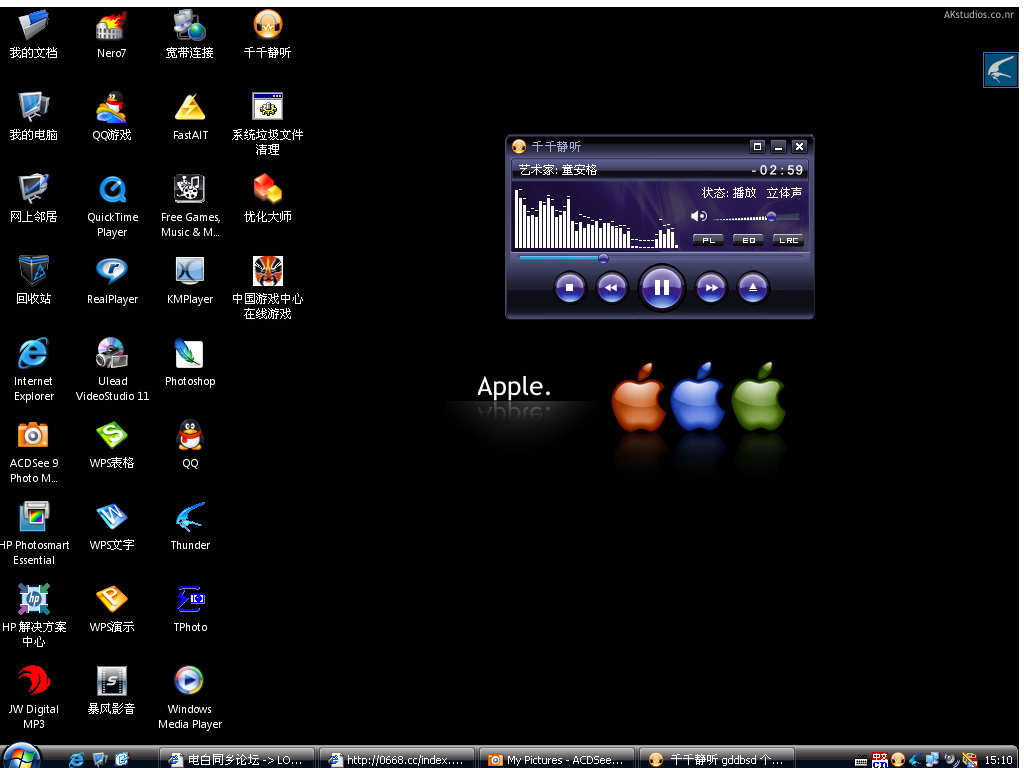This screenshot has height=768, width=1024.
Task: Toggle the EQ equalizer panel
Action: tap(748, 240)
